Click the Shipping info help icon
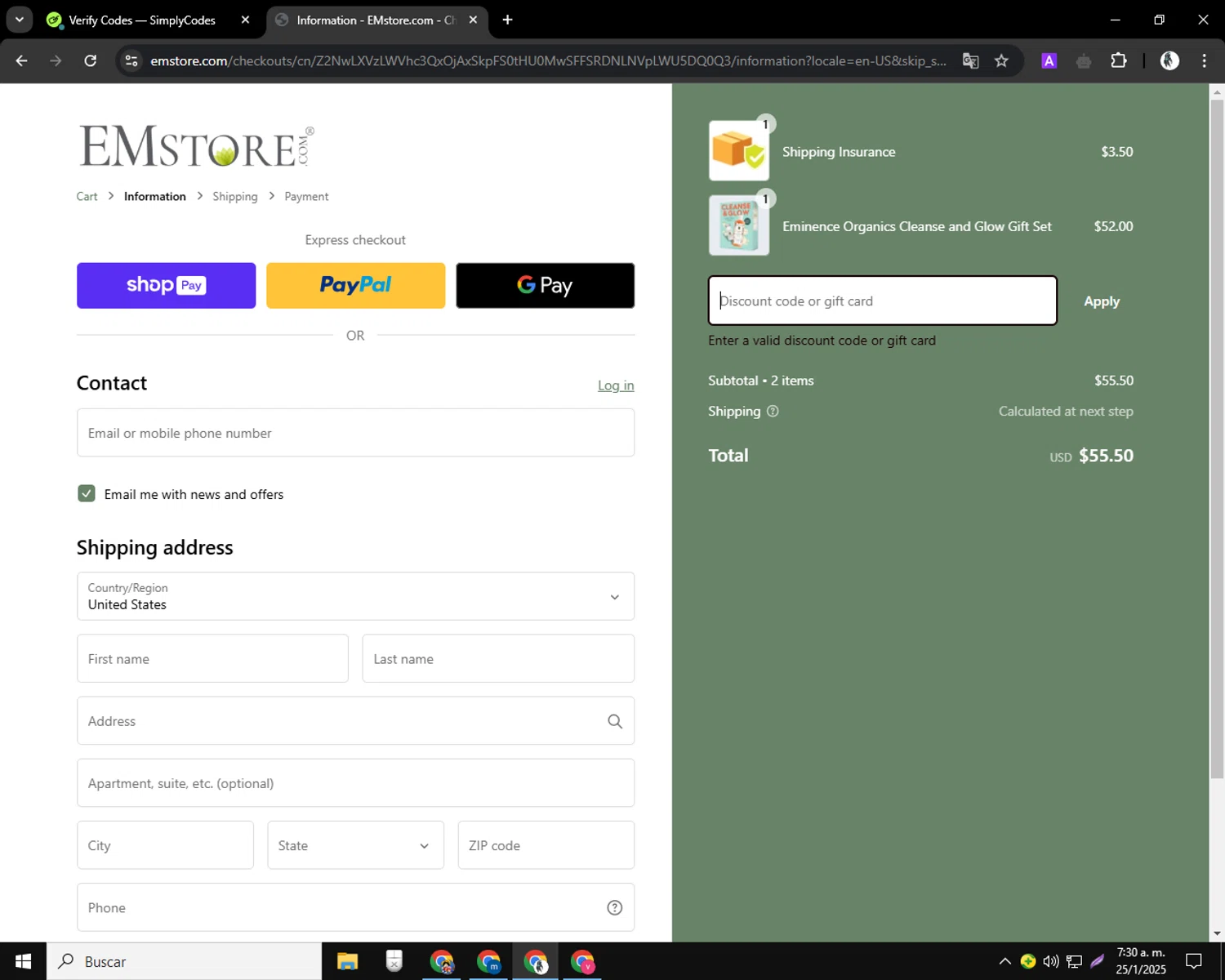The image size is (1225, 980). [773, 412]
